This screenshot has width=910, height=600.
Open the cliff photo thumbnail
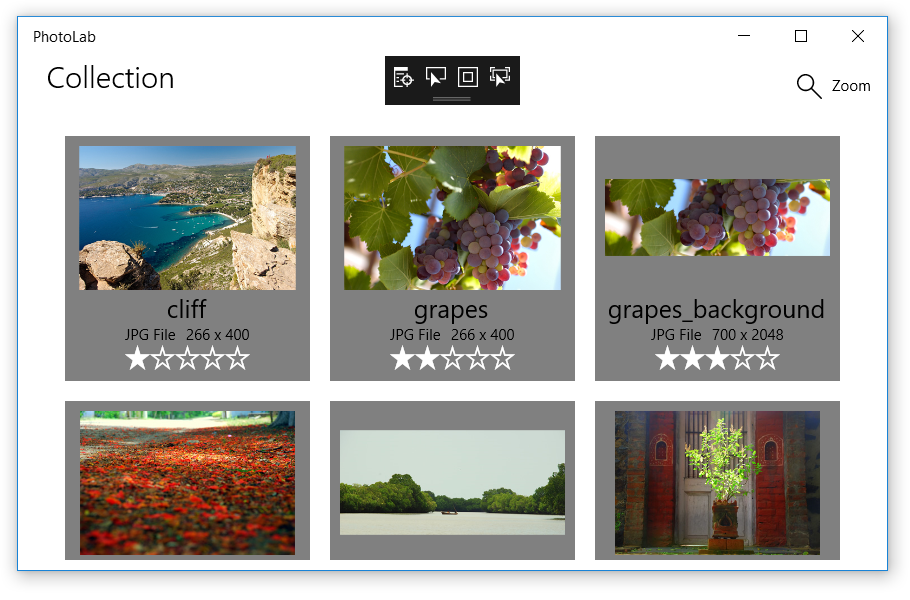[x=187, y=217]
